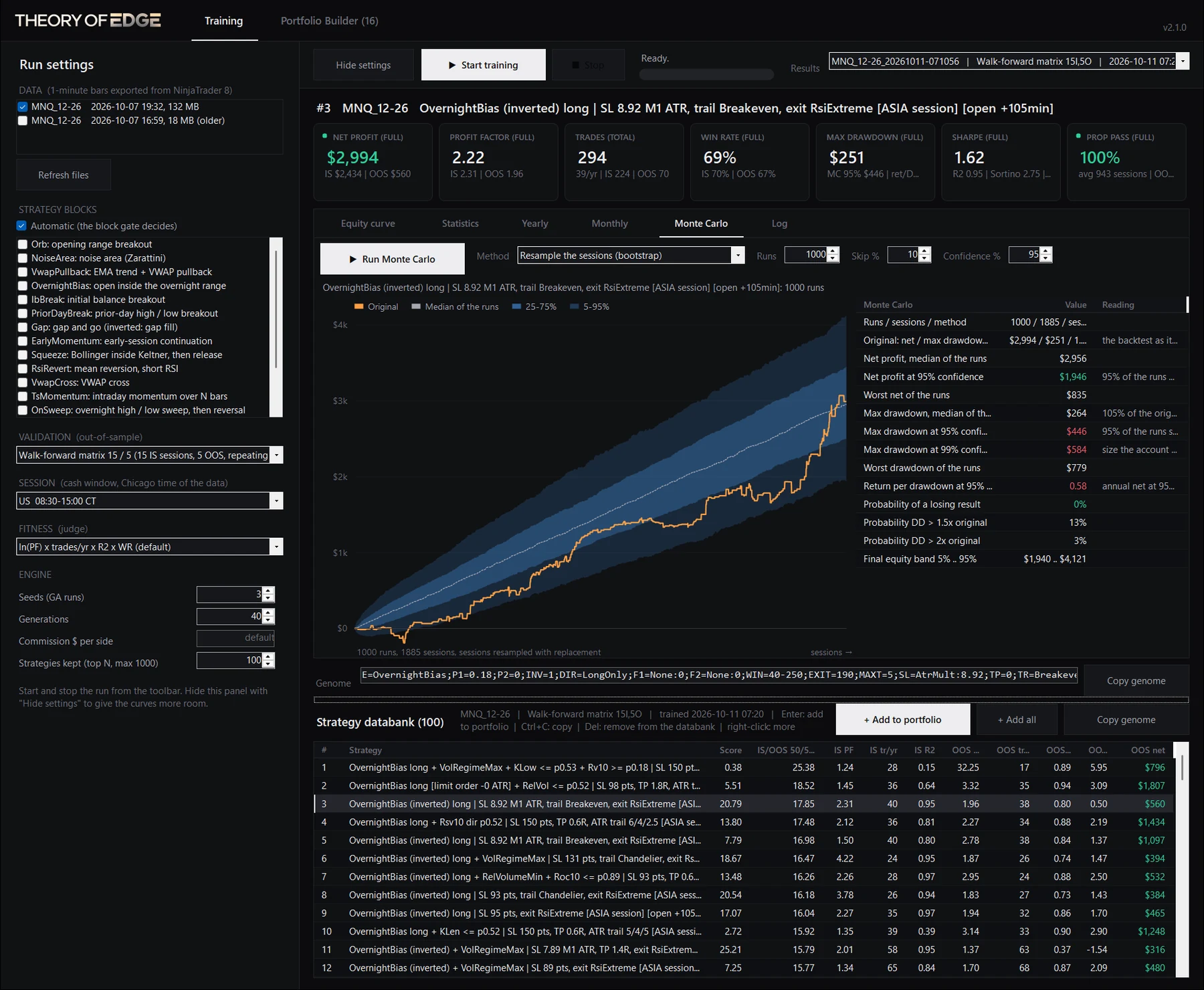Click the Refresh files button
Image resolution: width=1204 pixels, height=990 pixels.
click(x=64, y=175)
